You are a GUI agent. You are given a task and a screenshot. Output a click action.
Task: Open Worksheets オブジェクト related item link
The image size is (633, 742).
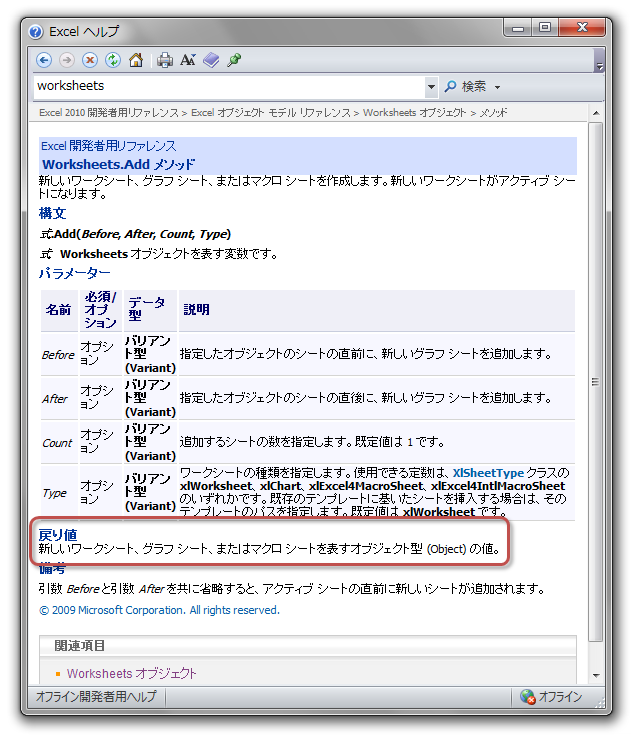[x=131, y=673]
